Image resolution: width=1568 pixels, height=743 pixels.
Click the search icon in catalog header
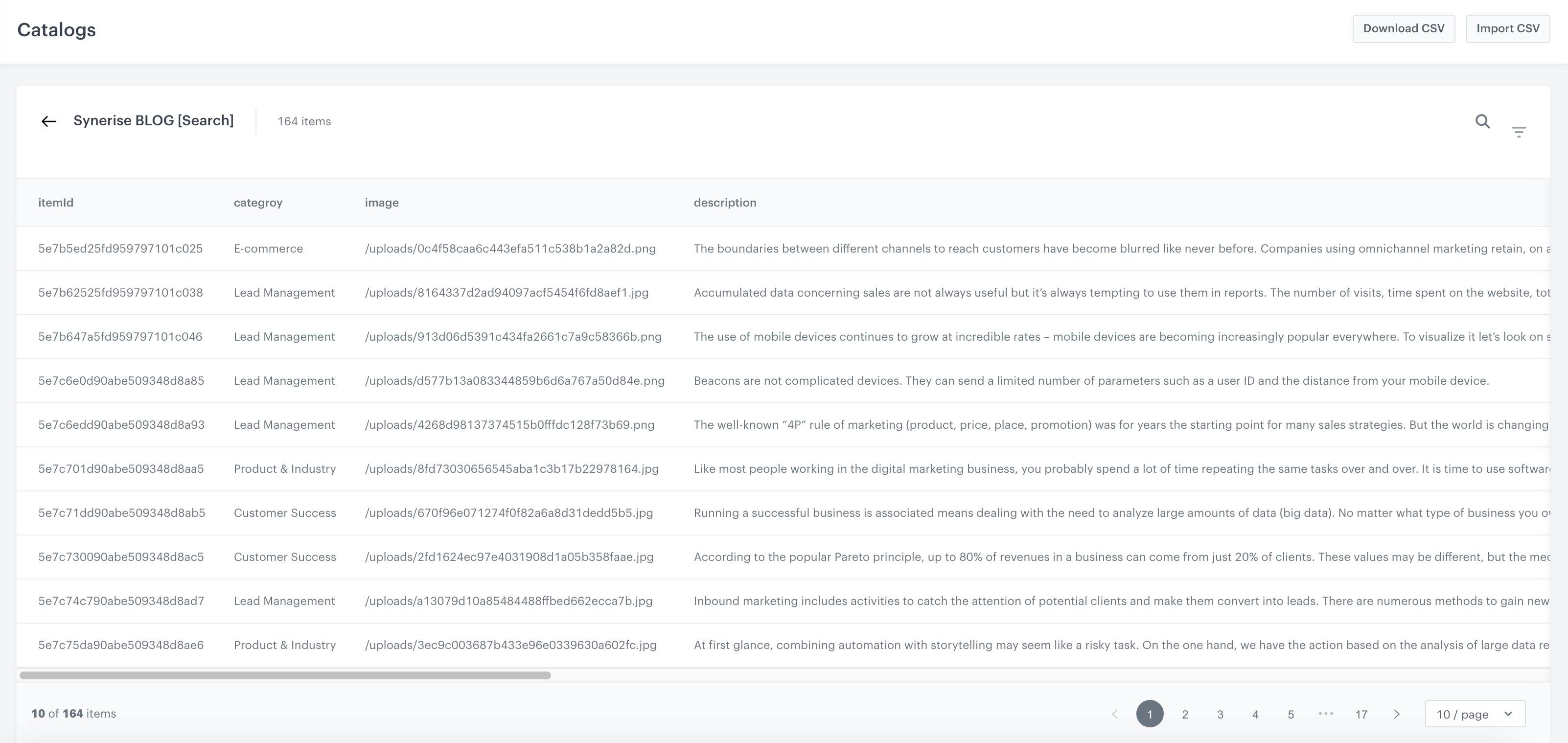[1483, 121]
